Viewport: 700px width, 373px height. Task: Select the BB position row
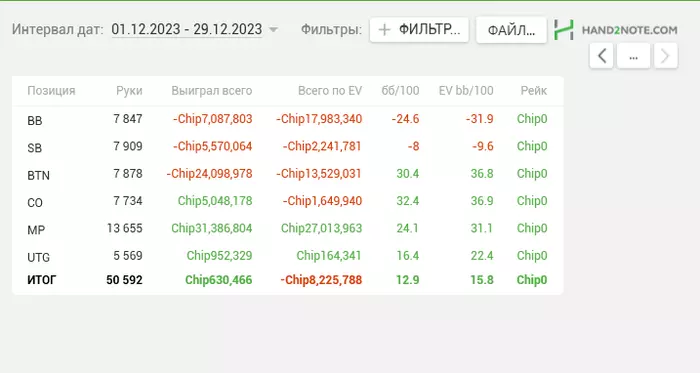(288, 119)
